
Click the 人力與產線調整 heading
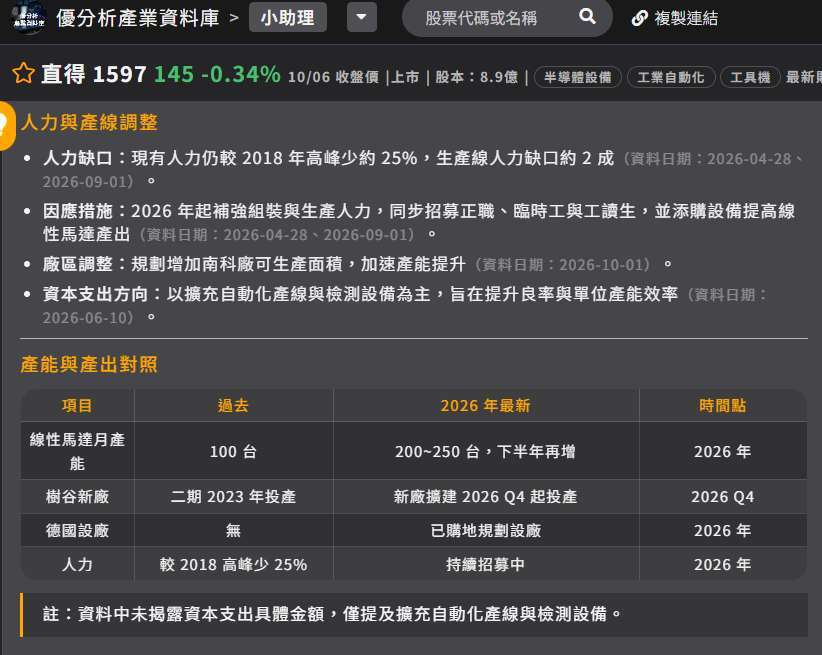tap(90, 122)
